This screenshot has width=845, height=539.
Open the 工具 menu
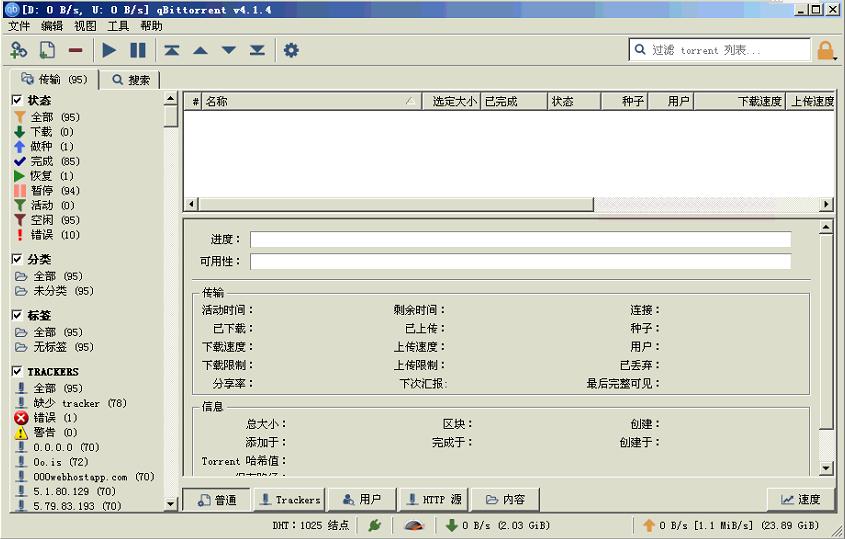[x=118, y=26]
